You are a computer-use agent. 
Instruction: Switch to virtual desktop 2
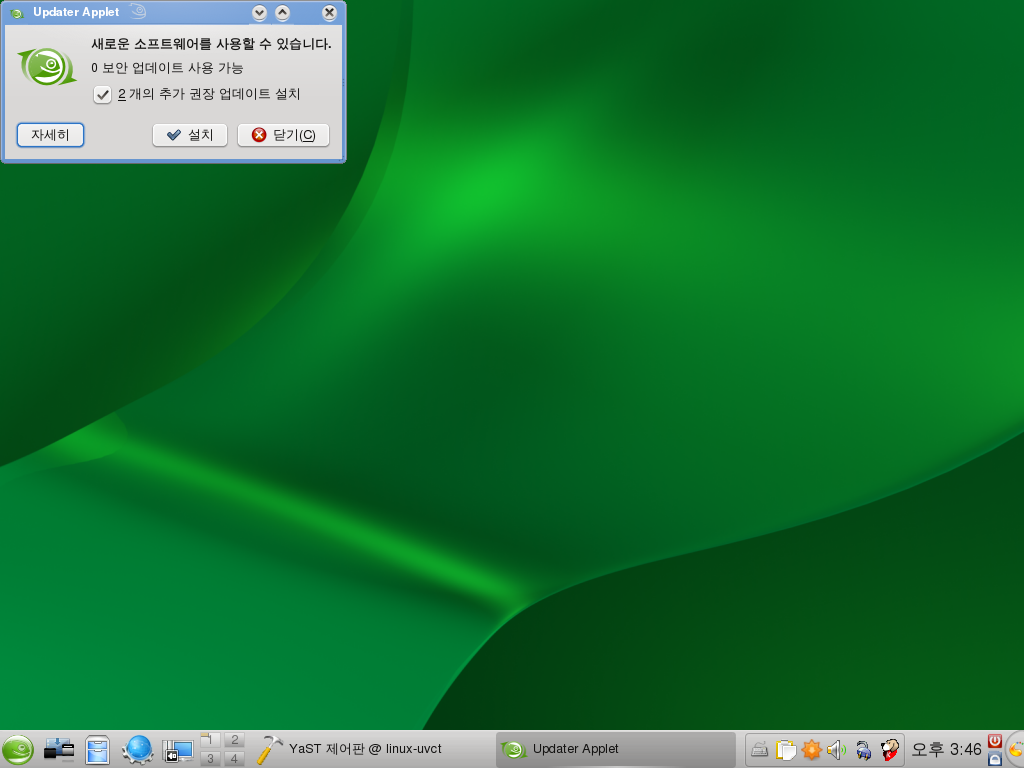click(x=234, y=740)
